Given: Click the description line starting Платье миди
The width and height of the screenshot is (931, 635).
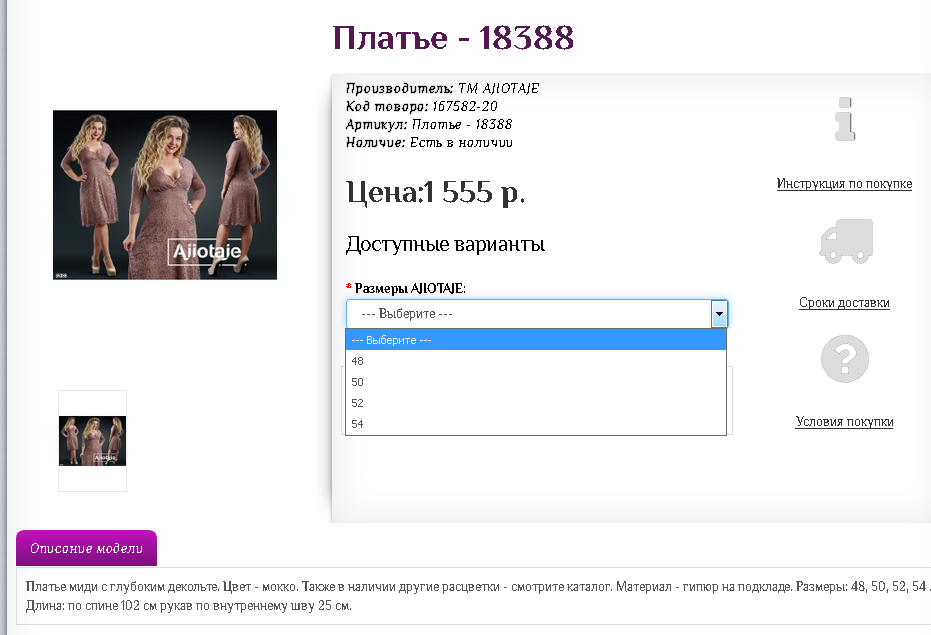Looking at the screenshot, I should click(x=477, y=587).
